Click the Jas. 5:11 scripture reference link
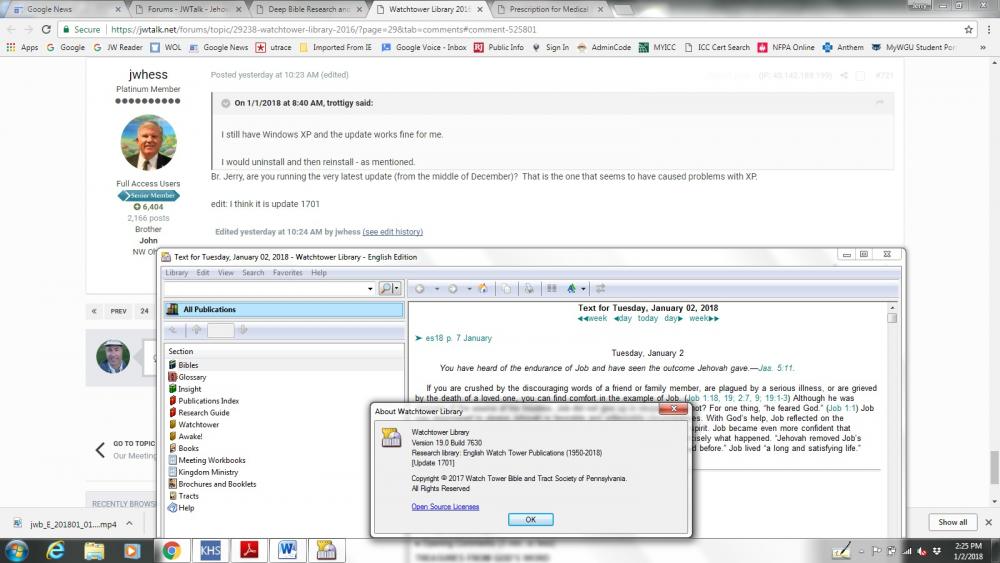The width and height of the screenshot is (1000, 563). pos(776,368)
